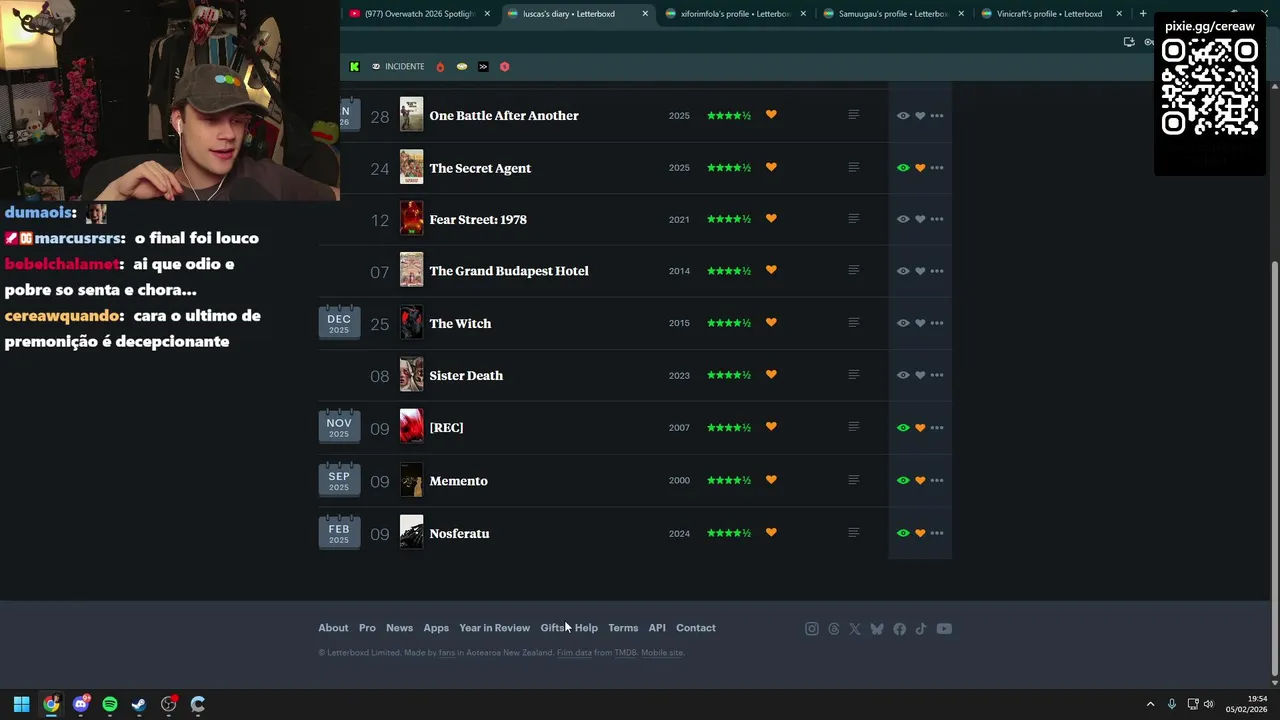1280x720 pixels.
Task: Open more options menu for The Witch
Action: click(937, 323)
